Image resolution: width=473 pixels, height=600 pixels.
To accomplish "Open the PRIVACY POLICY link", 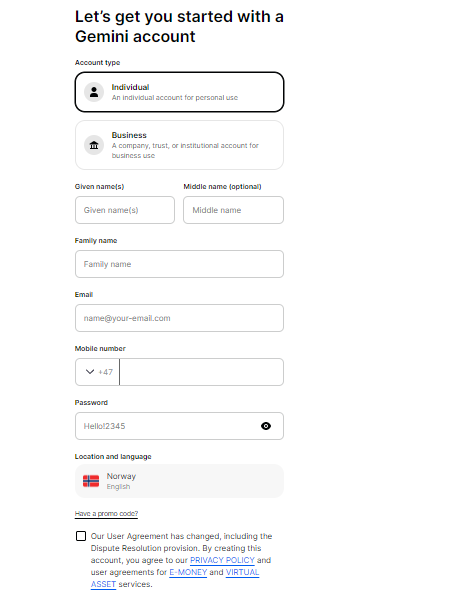I will (x=222, y=560).
